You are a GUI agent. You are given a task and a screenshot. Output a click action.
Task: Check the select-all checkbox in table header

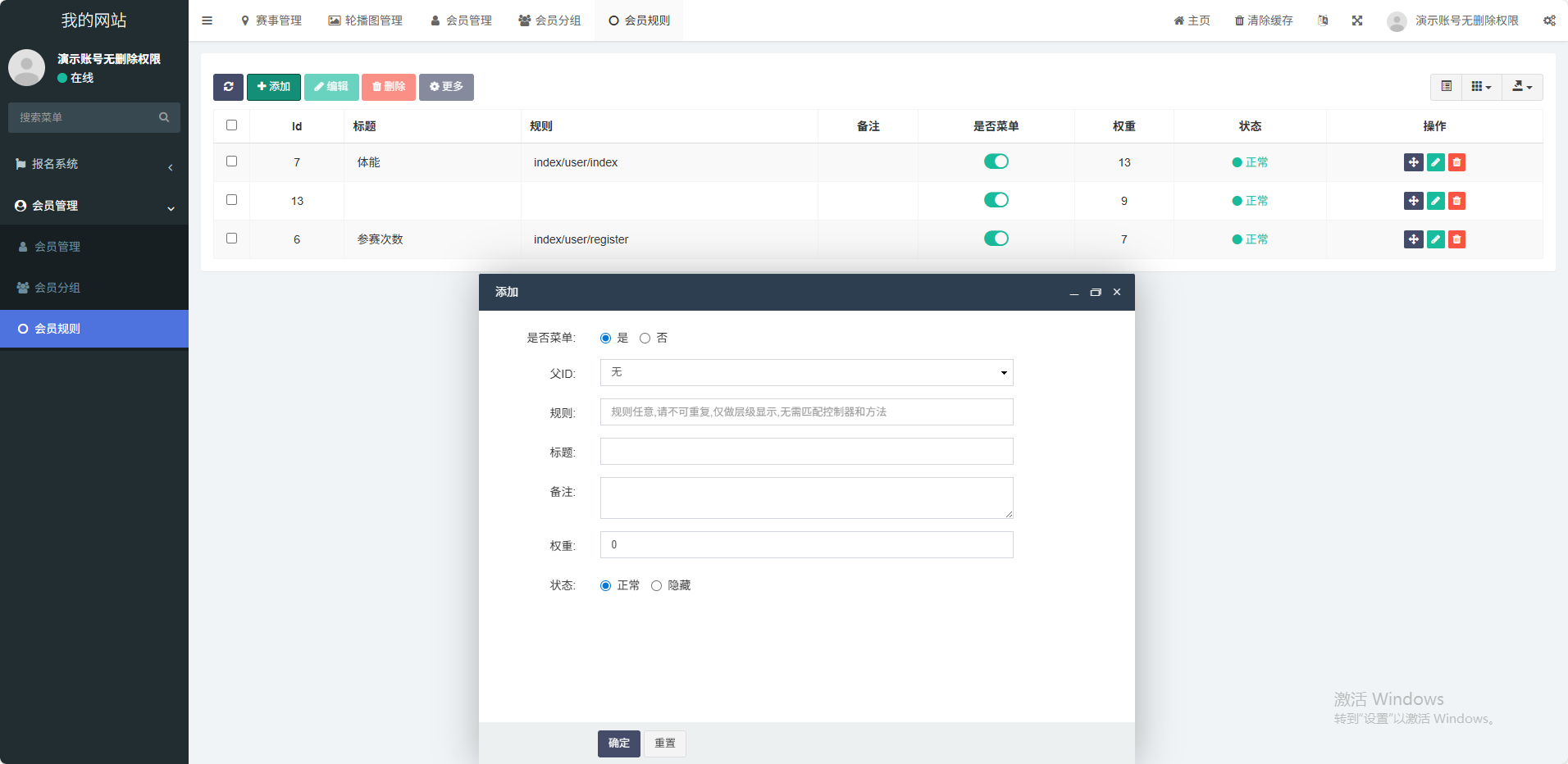pyautogui.click(x=231, y=125)
